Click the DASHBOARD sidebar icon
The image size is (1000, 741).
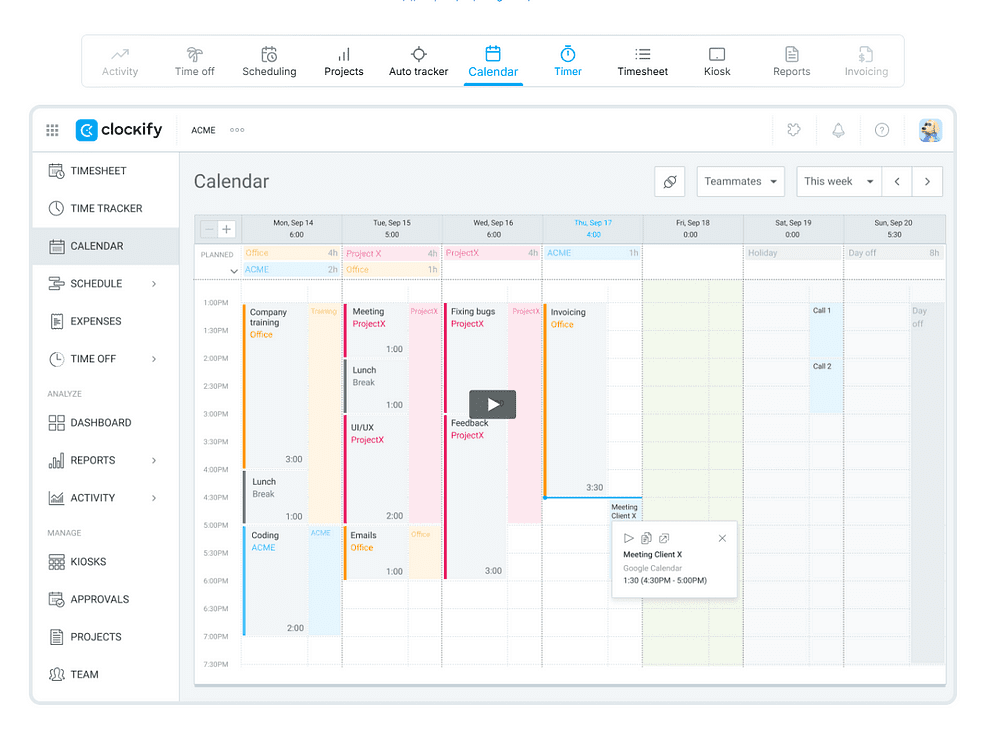coord(57,423)
